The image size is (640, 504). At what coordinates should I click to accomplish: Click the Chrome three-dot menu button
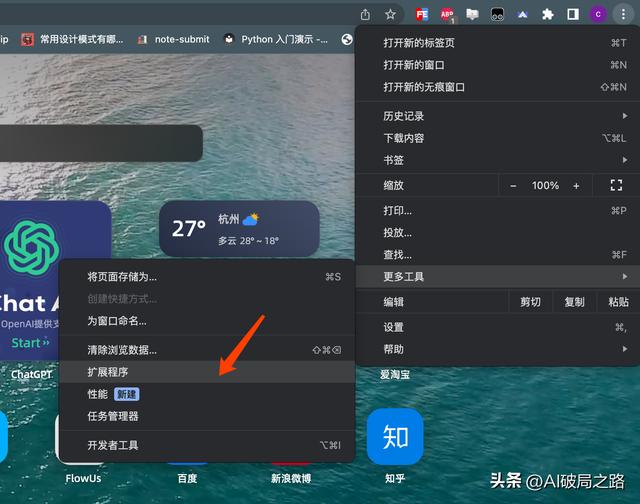point(623,14)
